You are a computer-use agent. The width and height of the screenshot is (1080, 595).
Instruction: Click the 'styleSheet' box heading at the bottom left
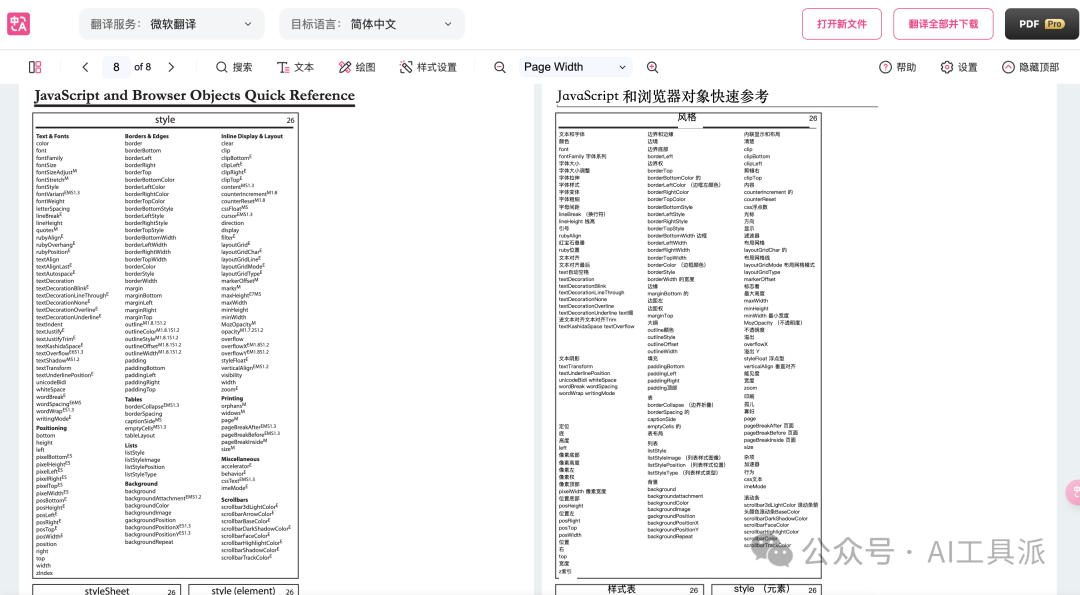click(x=107, y=591)
